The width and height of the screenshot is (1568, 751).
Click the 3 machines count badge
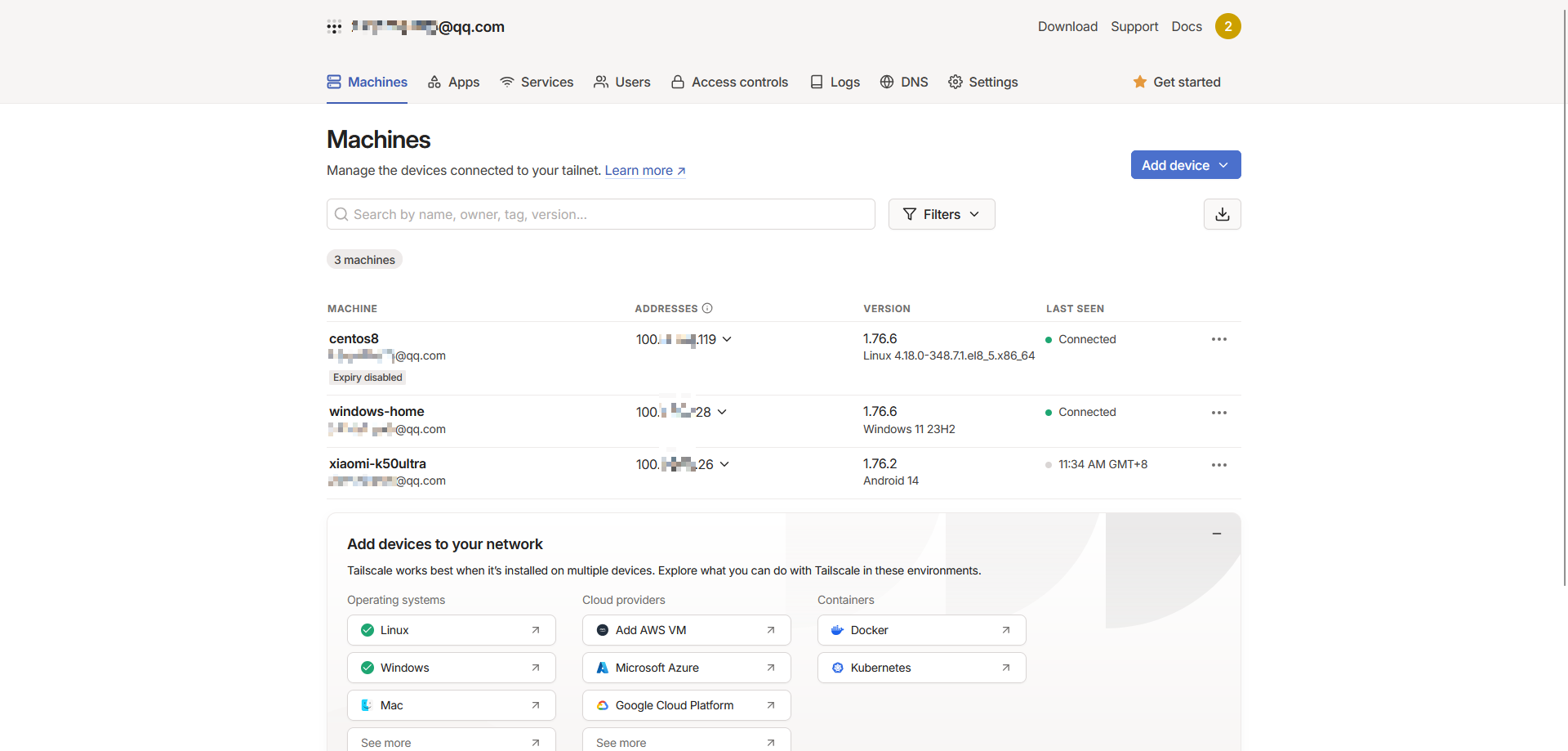coord(364,260)
